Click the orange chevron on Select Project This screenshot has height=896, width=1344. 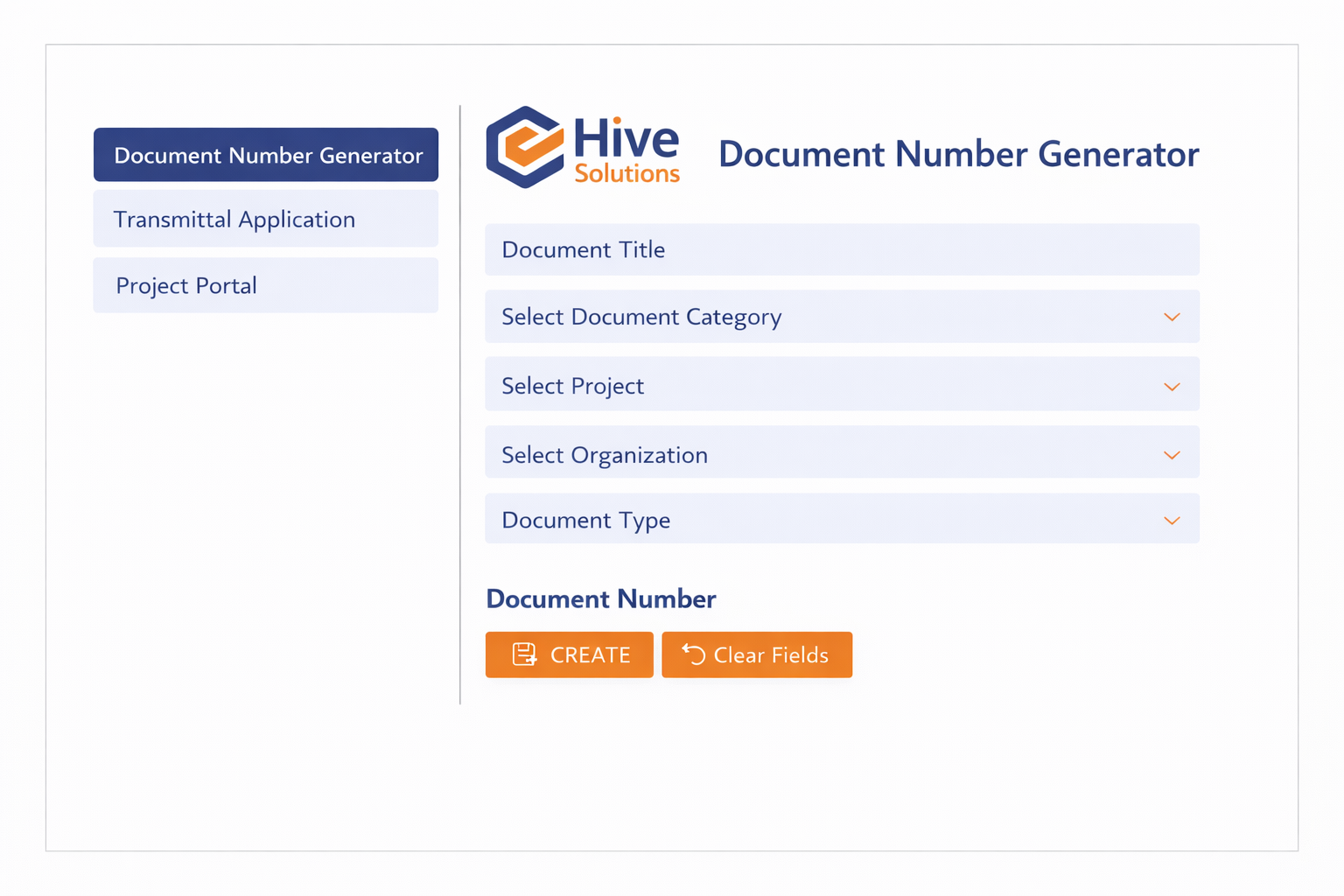(1172, 387)
